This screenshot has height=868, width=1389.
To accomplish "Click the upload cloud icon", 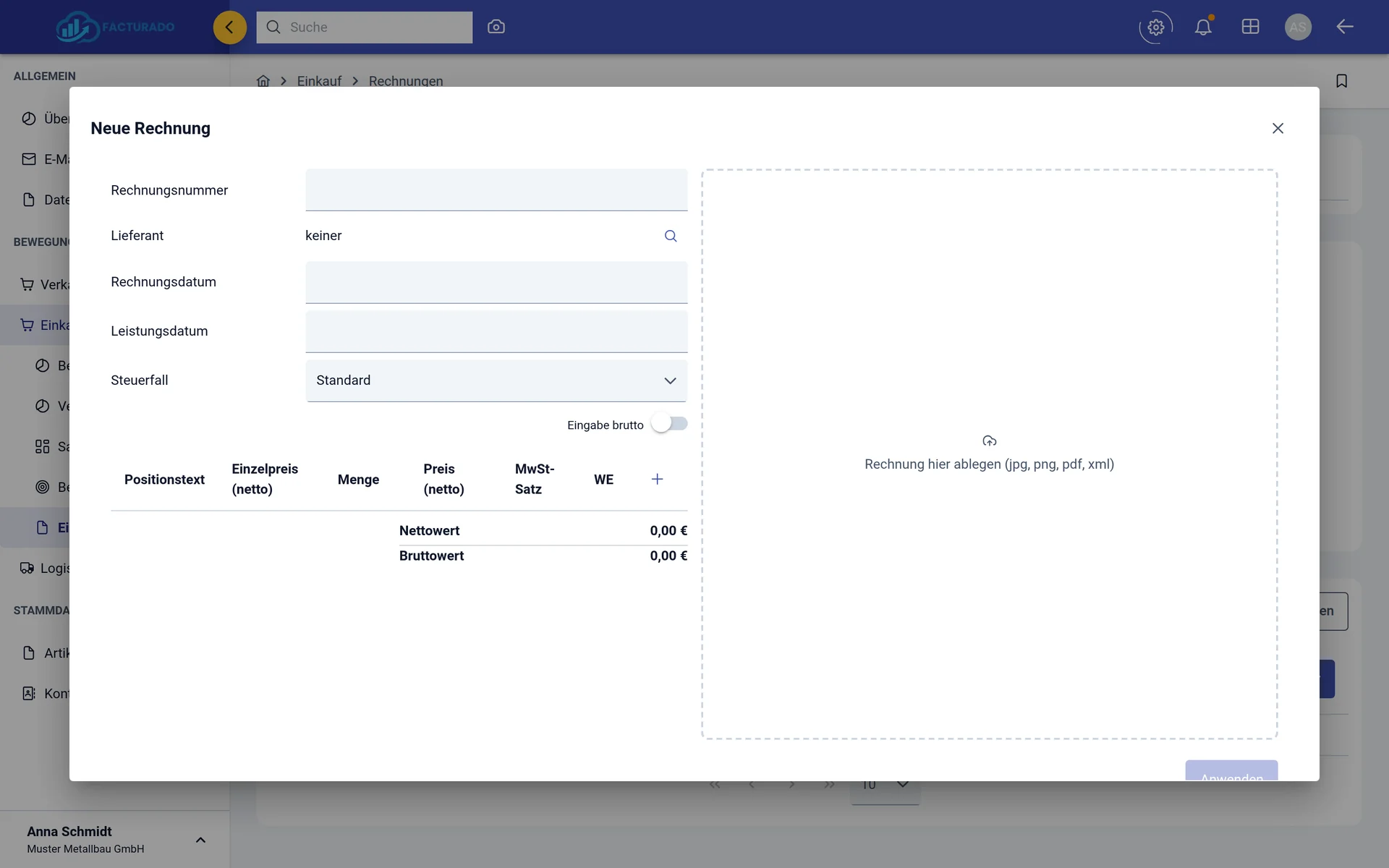I will point(990,441).
